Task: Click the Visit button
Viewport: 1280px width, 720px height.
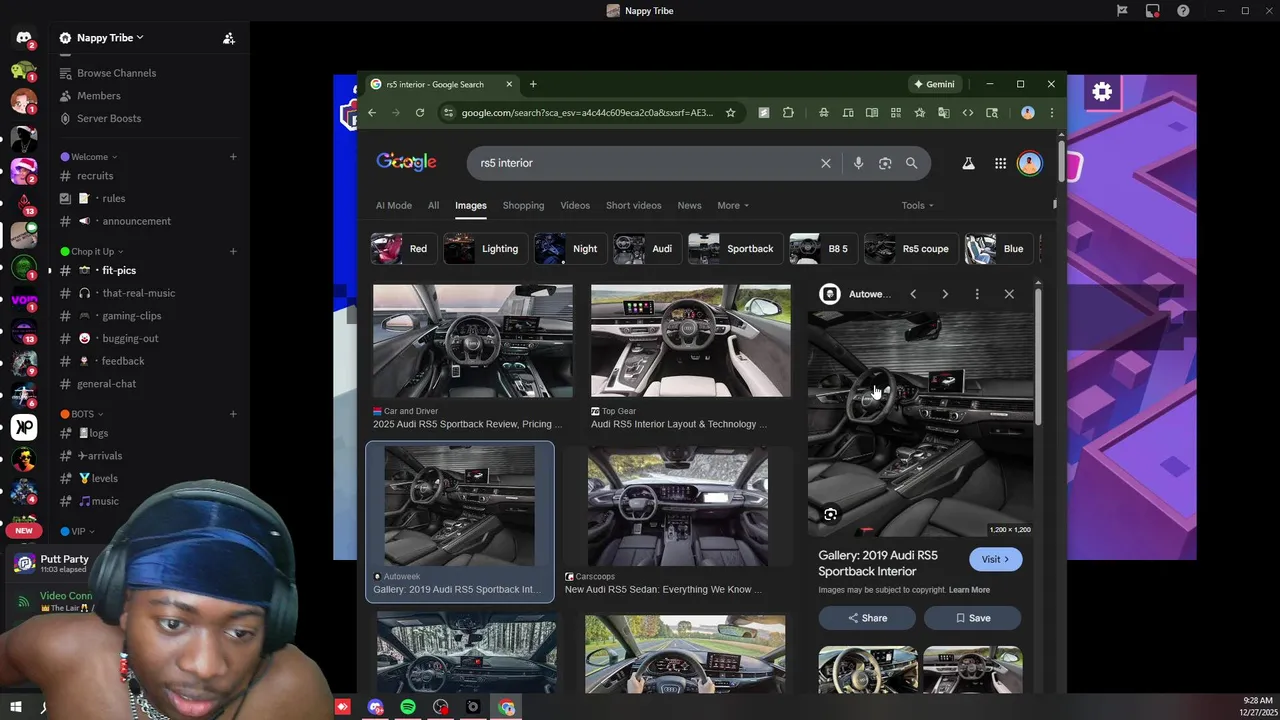Action: [x=995, y=559]
